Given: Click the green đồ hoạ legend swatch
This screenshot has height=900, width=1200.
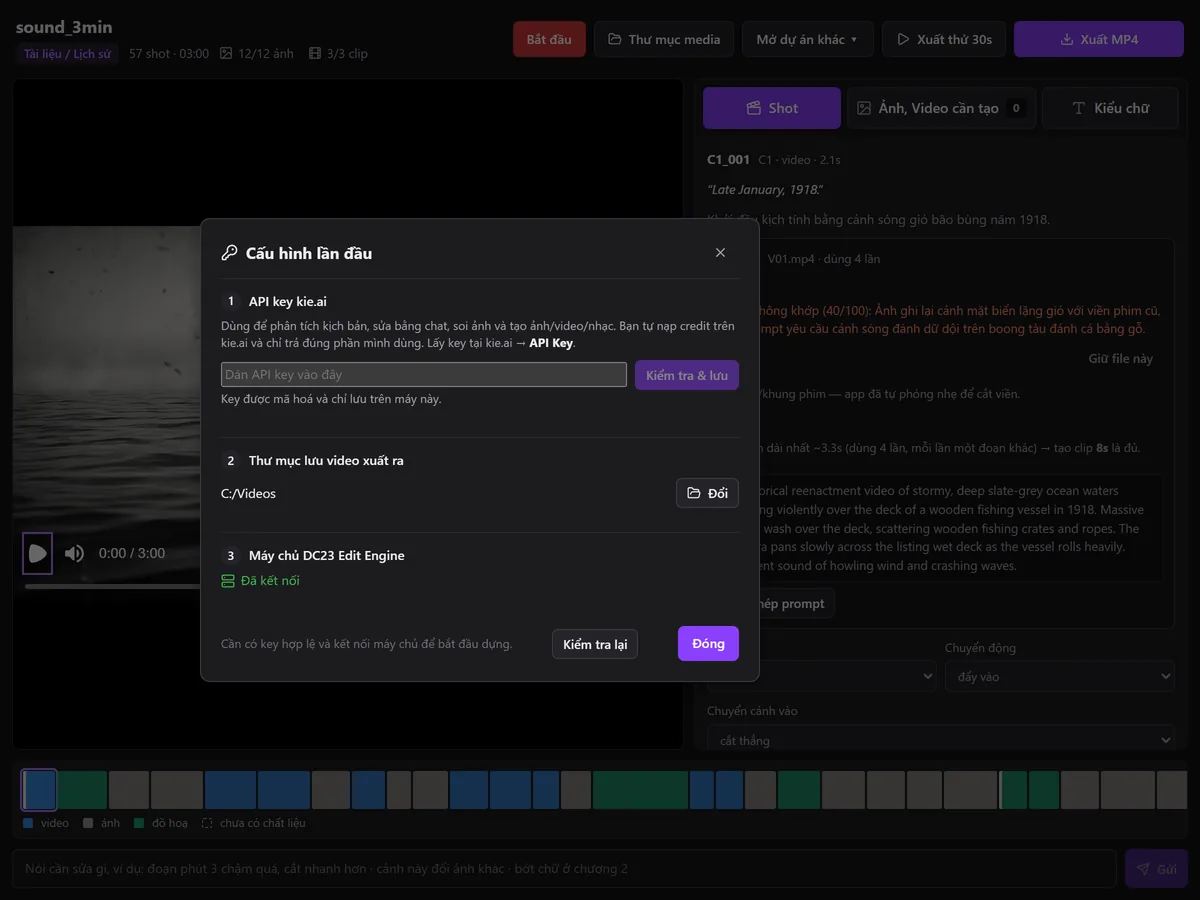Looking at the screenshot, I should (139, 823).
